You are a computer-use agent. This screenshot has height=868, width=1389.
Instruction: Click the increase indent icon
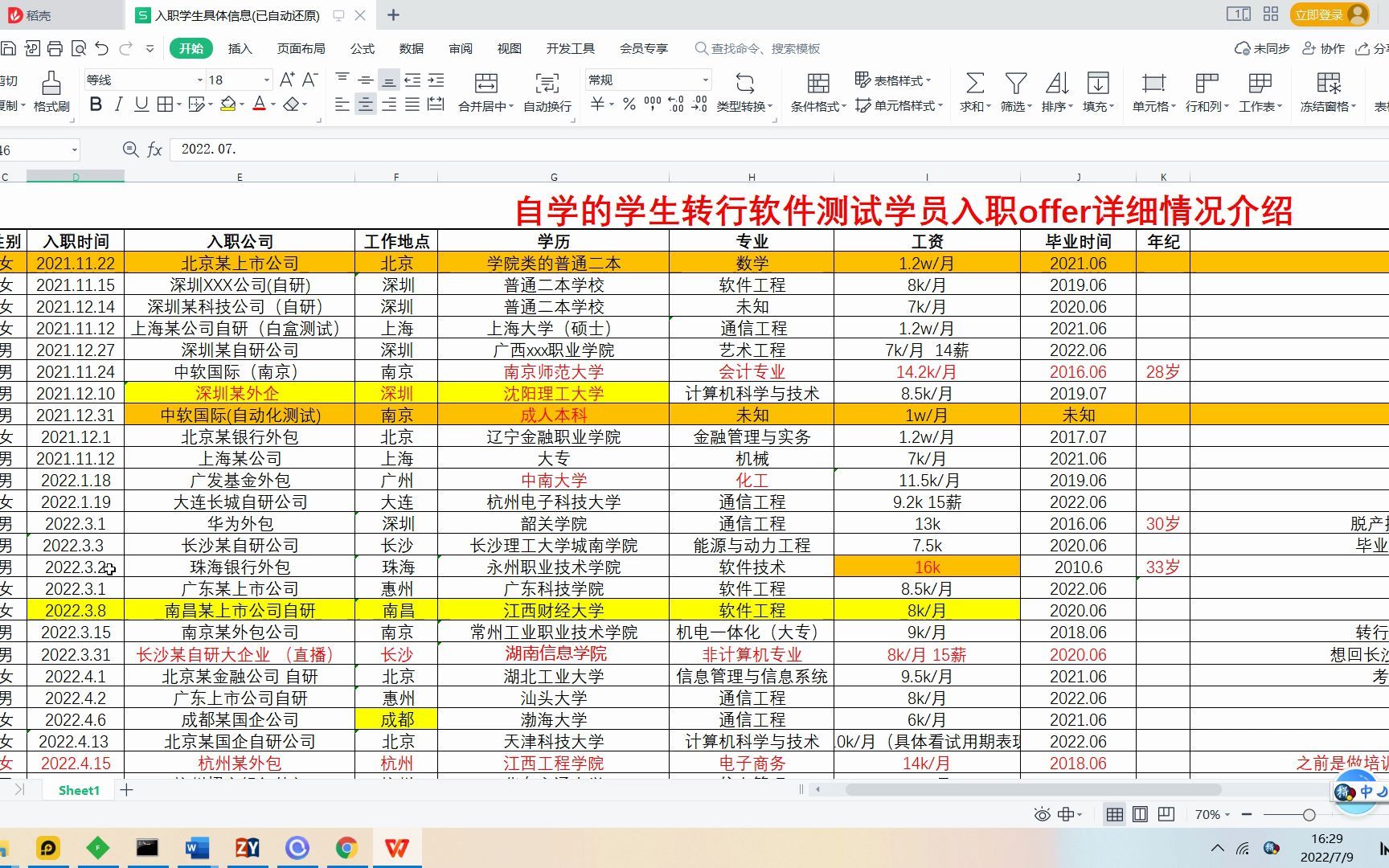(x=436, y=80)
